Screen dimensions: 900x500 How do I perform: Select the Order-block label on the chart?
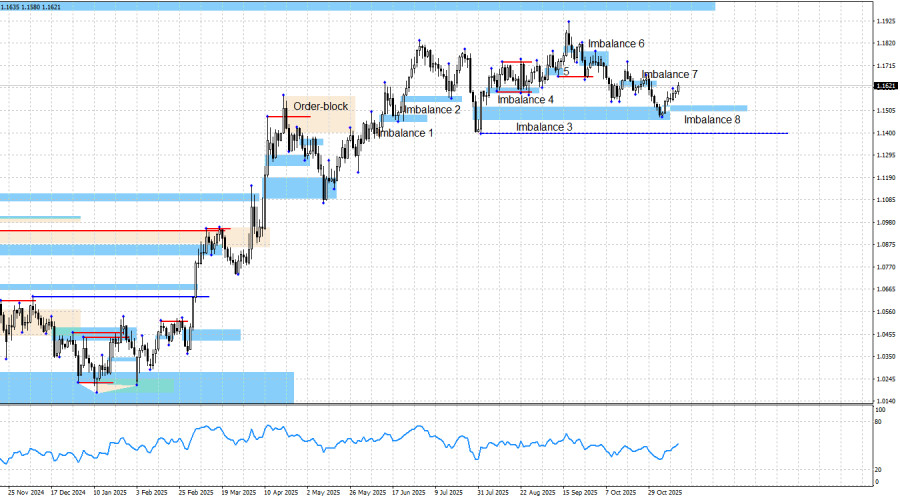[x=321, y=106]
